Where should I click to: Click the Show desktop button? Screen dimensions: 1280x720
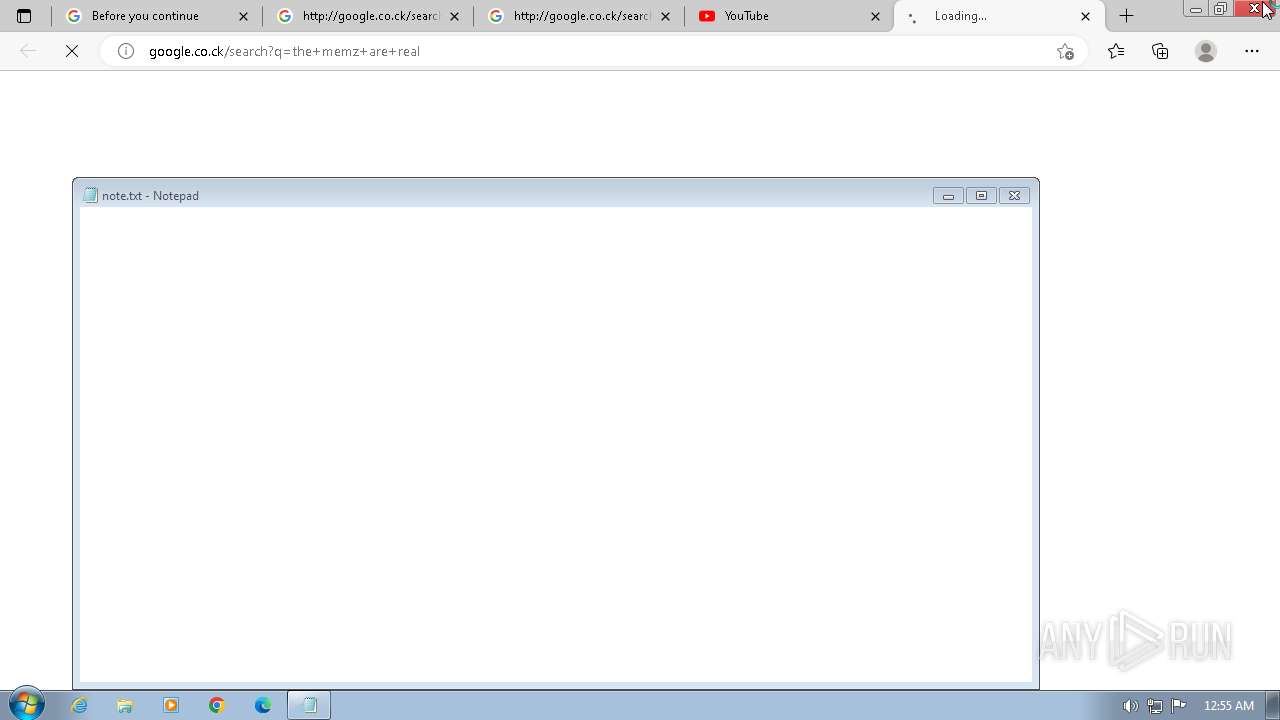coord(1273,705)
